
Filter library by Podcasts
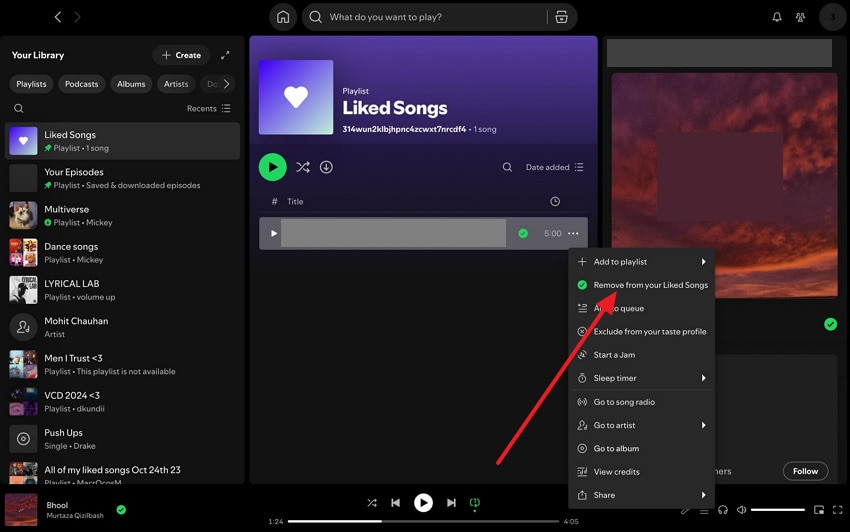click(x=82, y=84)
